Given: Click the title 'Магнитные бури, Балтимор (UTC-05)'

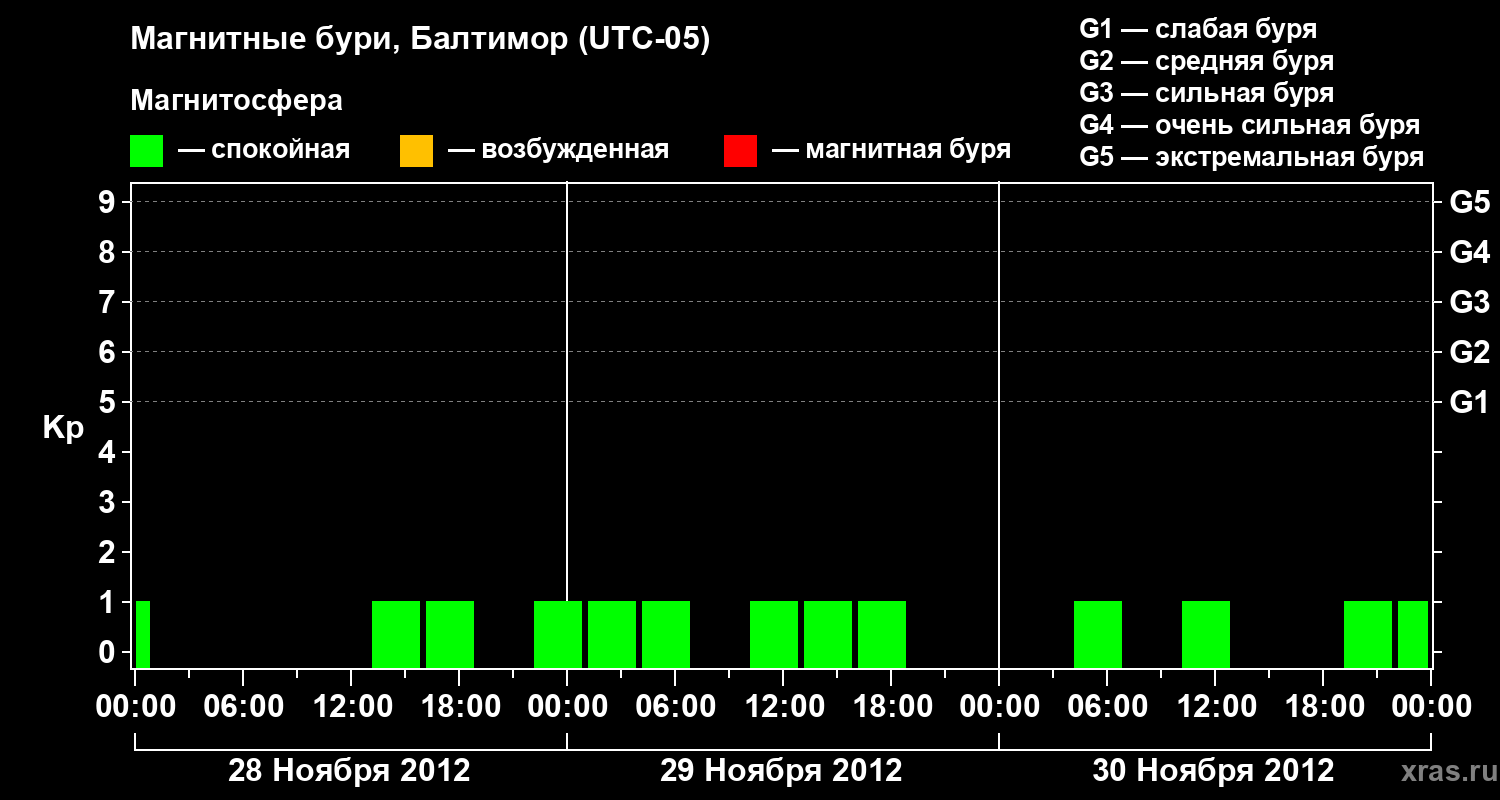Looking at the screenshot, I should pos(420,40).
